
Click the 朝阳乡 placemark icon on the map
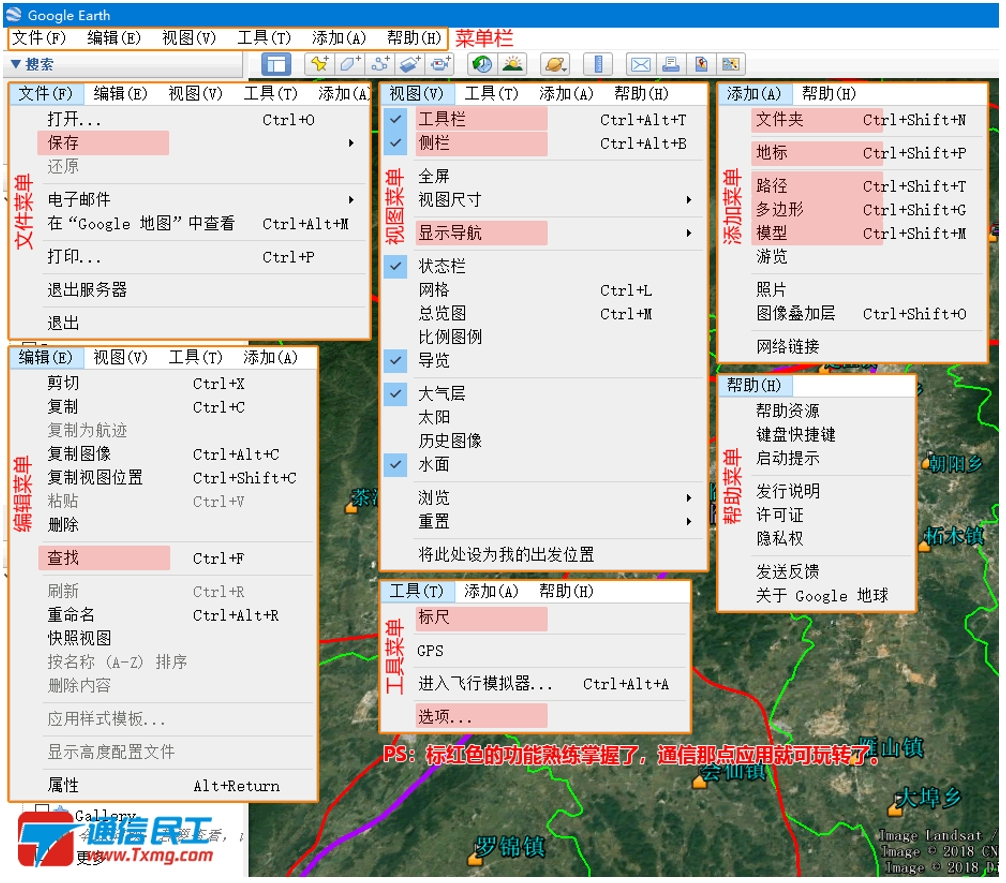[928, 463]
